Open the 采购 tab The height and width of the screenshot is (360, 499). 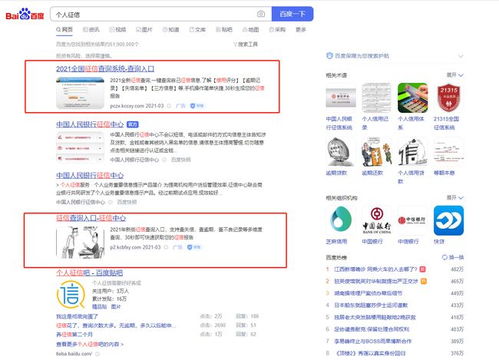(x=277, y=30)
